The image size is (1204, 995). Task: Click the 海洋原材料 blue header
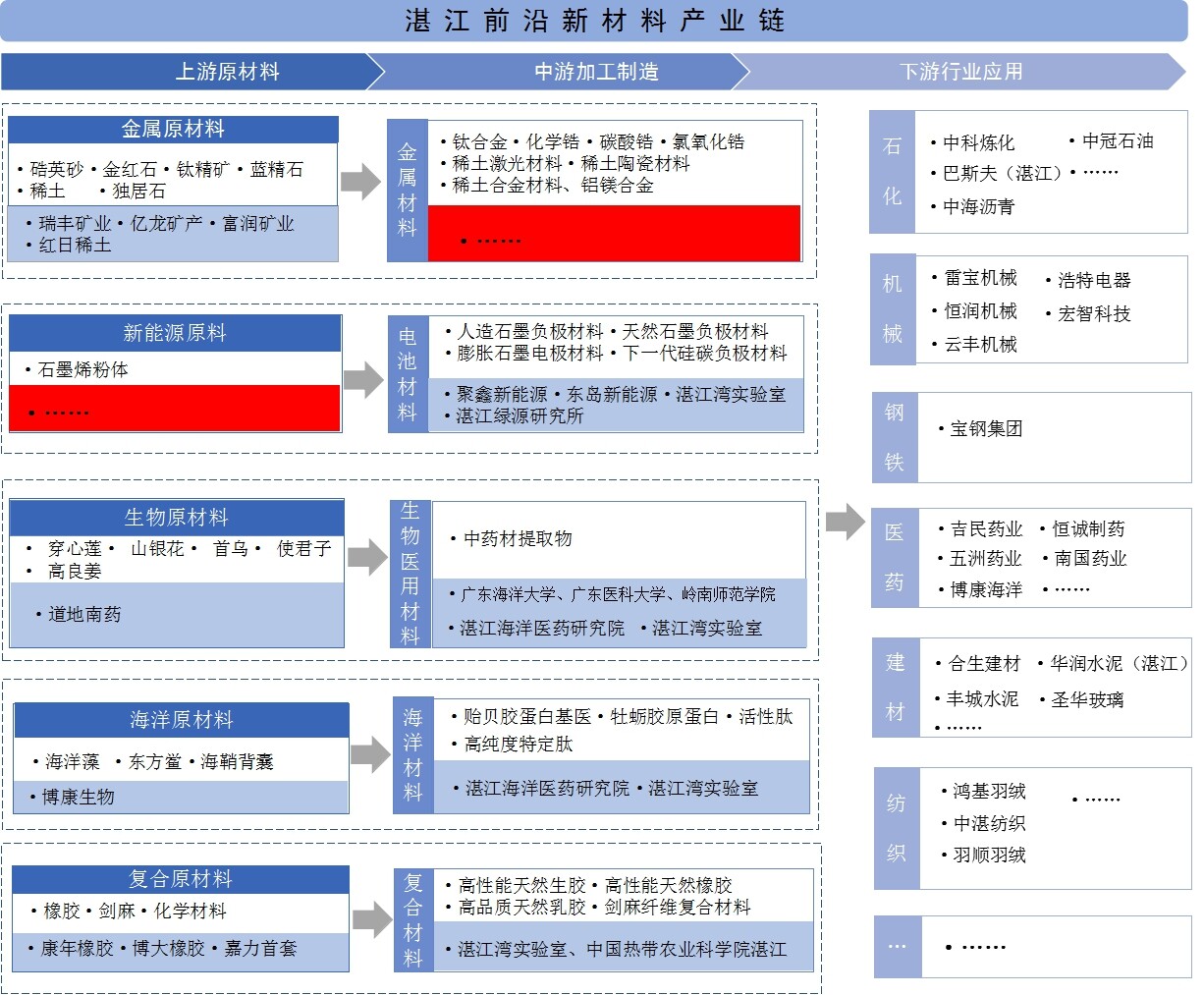(182, 720)
